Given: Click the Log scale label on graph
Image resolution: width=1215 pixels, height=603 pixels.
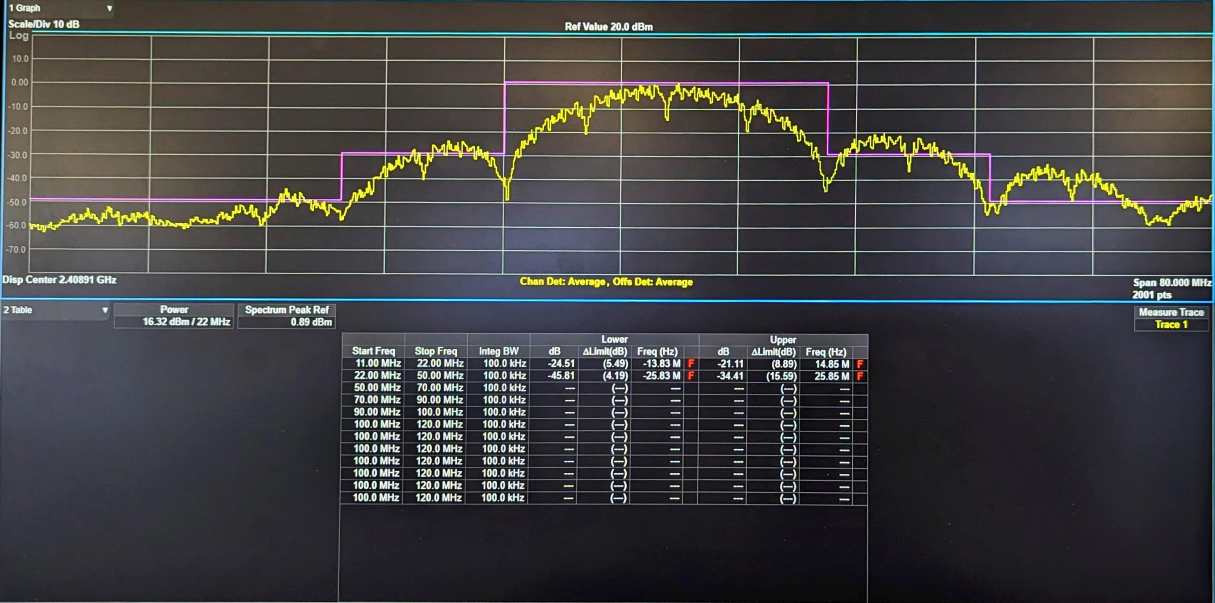Looking at the screenshot, I should tap(19, 36).
